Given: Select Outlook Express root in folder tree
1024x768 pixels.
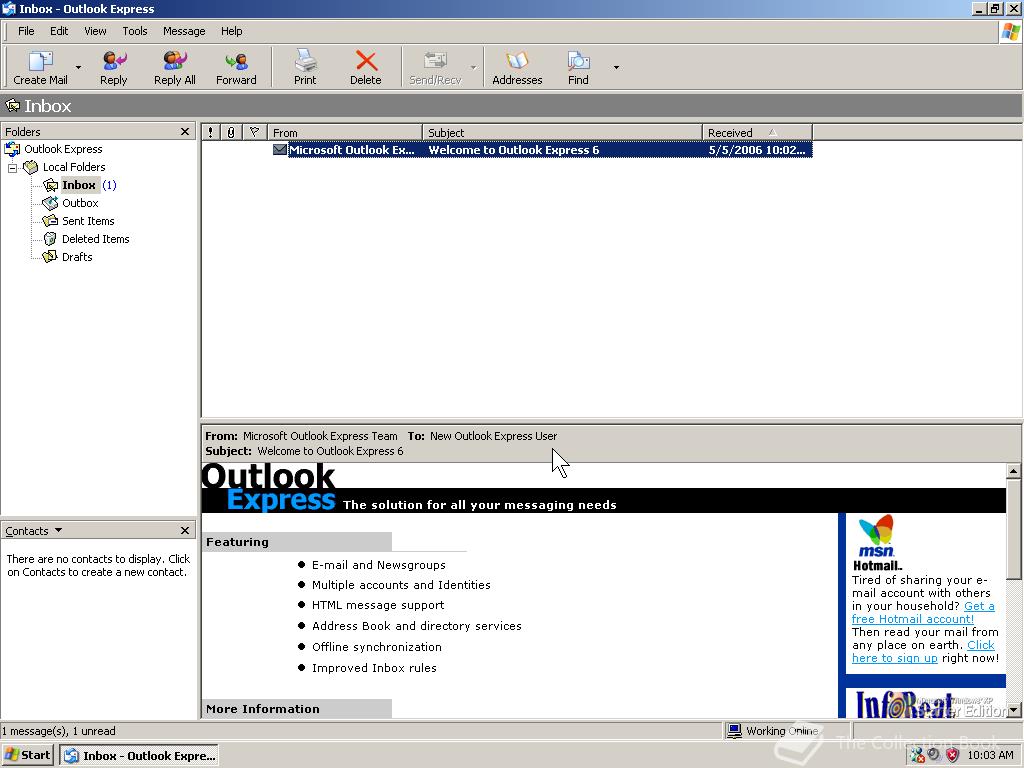Looking at the screenshot, I should 63,149.
